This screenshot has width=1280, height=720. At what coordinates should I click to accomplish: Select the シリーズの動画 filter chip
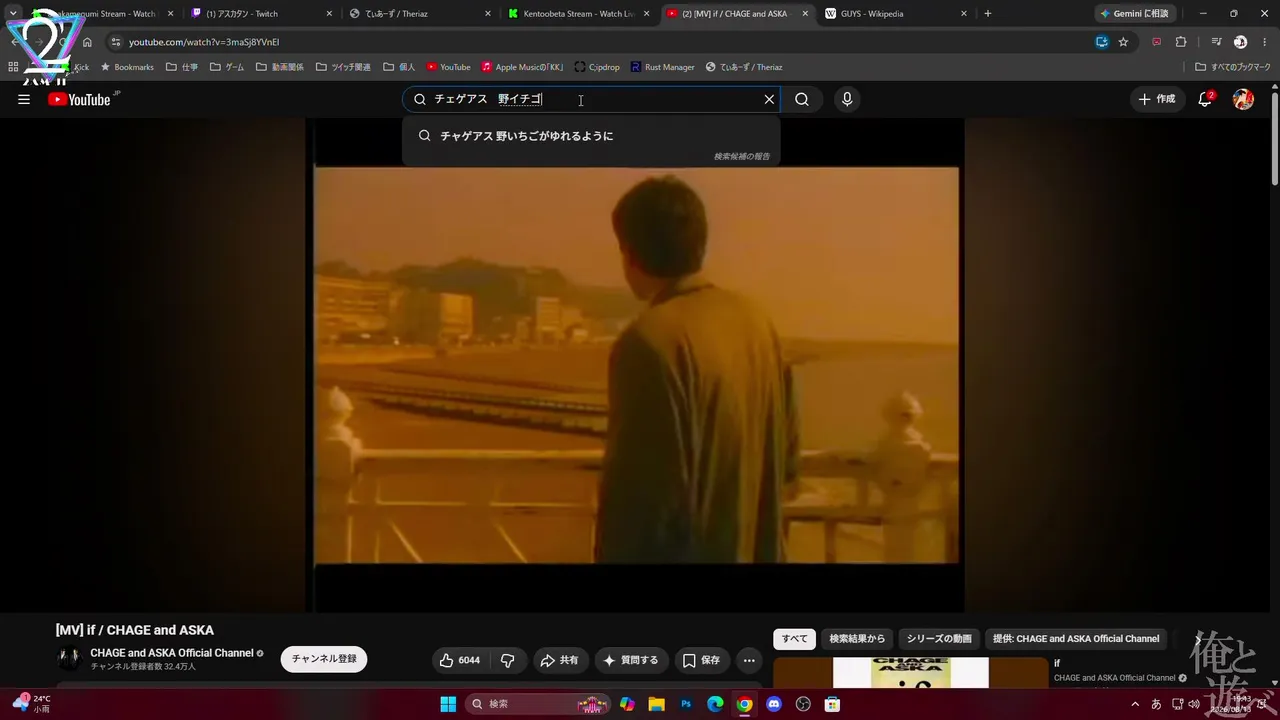939,639
